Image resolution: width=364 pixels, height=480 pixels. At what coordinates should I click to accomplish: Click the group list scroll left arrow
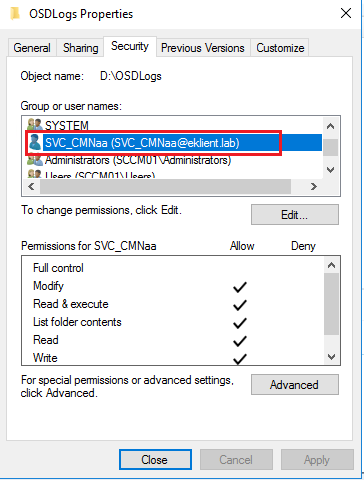click(x=31, y=186)
